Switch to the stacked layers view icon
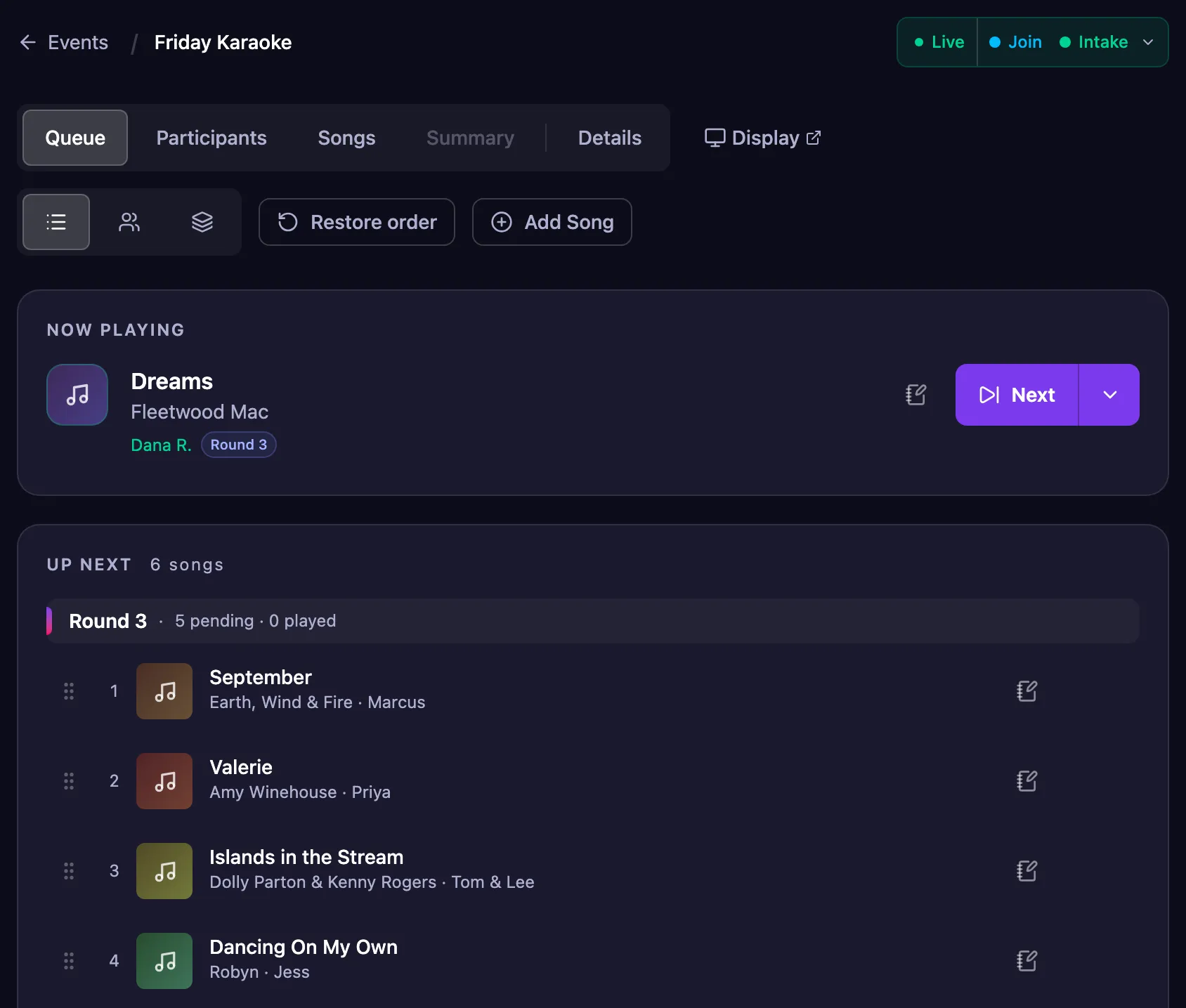Viewport: 1186px width, 1008px height. coord(202,222)
